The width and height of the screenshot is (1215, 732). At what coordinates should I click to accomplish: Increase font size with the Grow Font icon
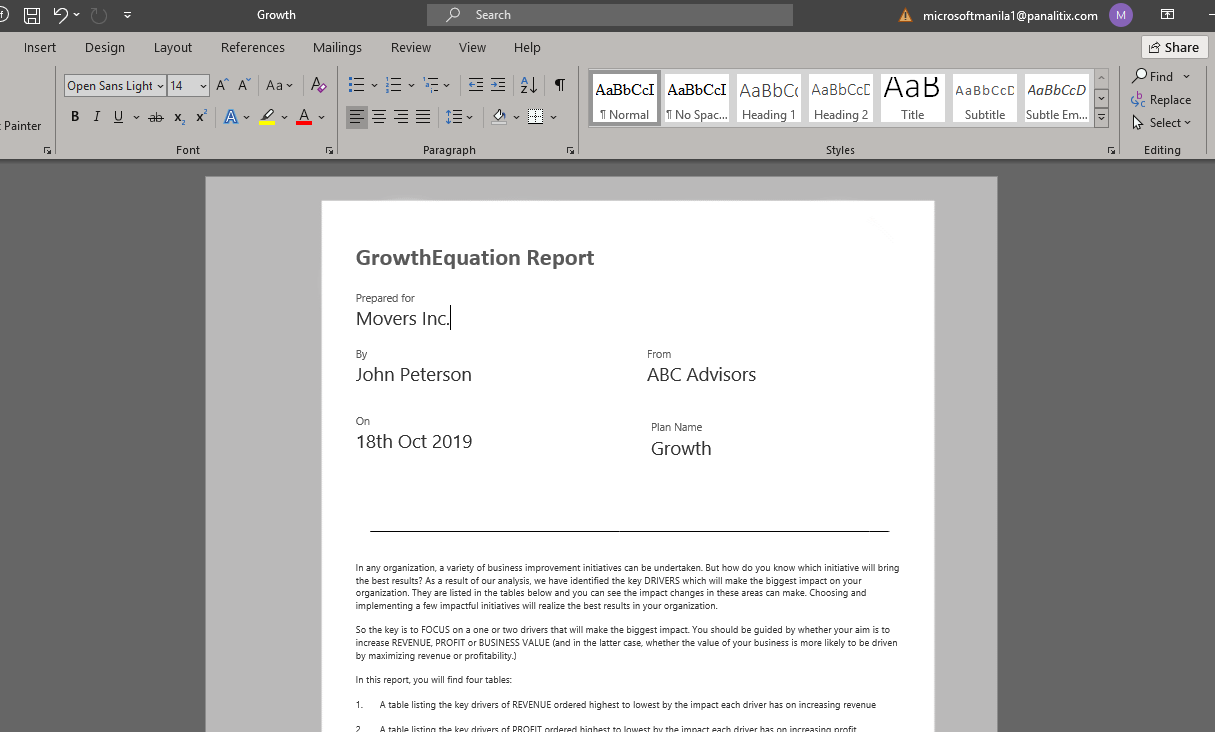coord(223,86)
